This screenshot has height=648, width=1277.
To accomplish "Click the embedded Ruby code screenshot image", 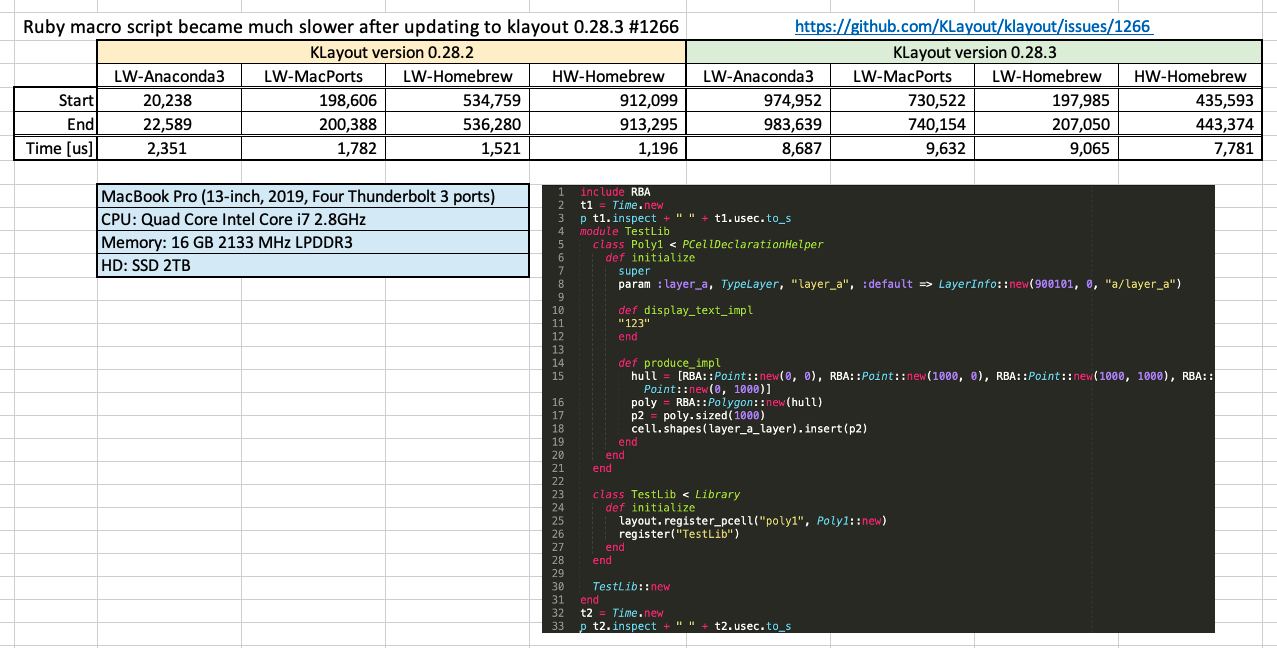I will pos(880,410).
